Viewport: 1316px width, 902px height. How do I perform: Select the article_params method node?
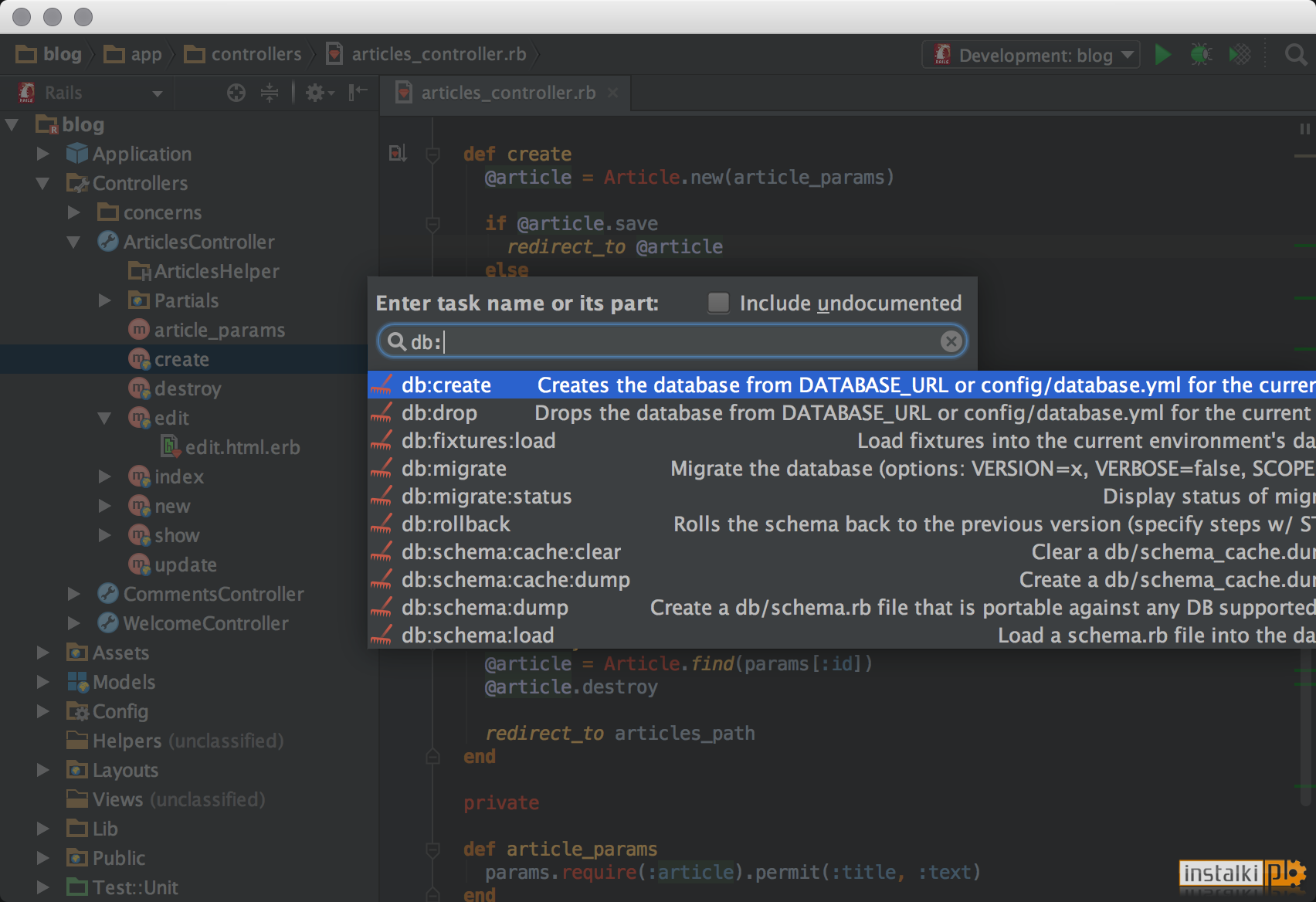pos(219,330)
